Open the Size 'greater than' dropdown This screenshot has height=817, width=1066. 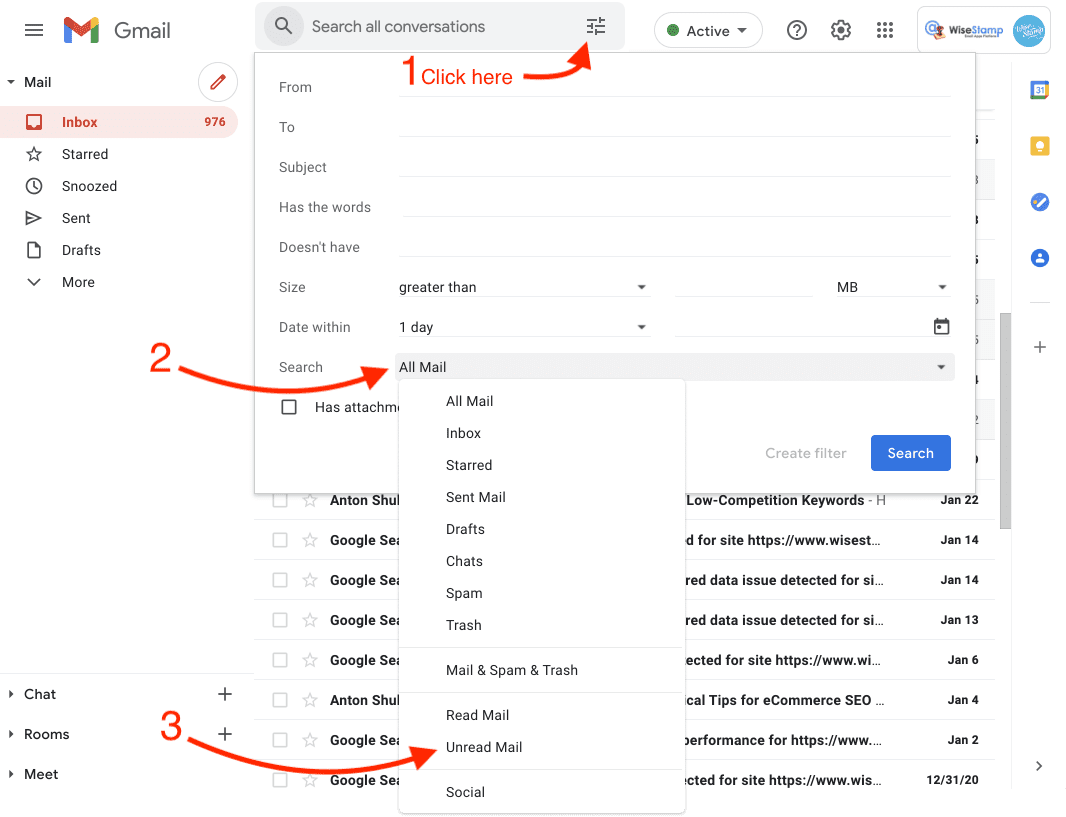click(523, 287)
